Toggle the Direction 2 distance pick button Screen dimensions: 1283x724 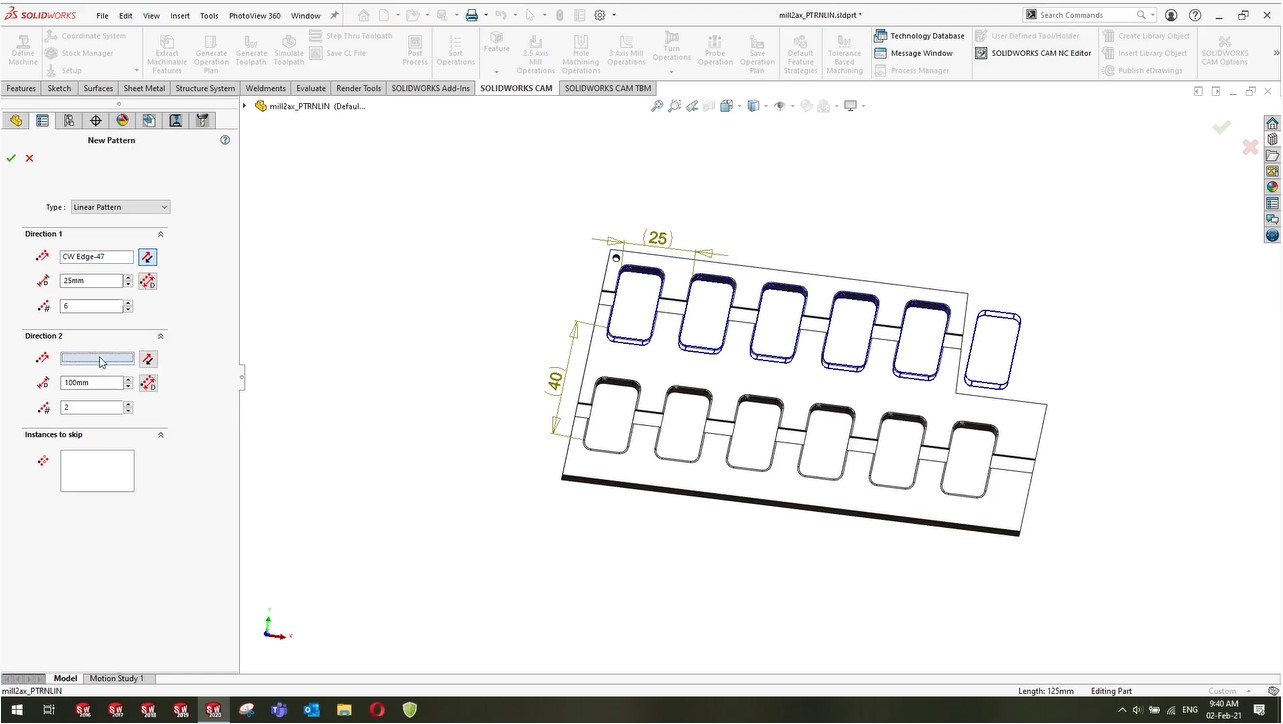pos(147,383)
